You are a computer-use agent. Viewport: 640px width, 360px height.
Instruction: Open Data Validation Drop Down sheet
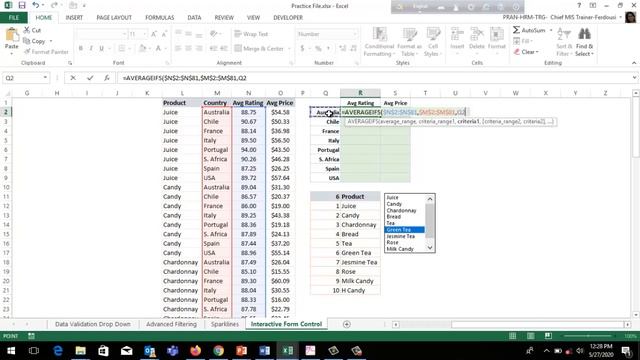pos(93,324)
